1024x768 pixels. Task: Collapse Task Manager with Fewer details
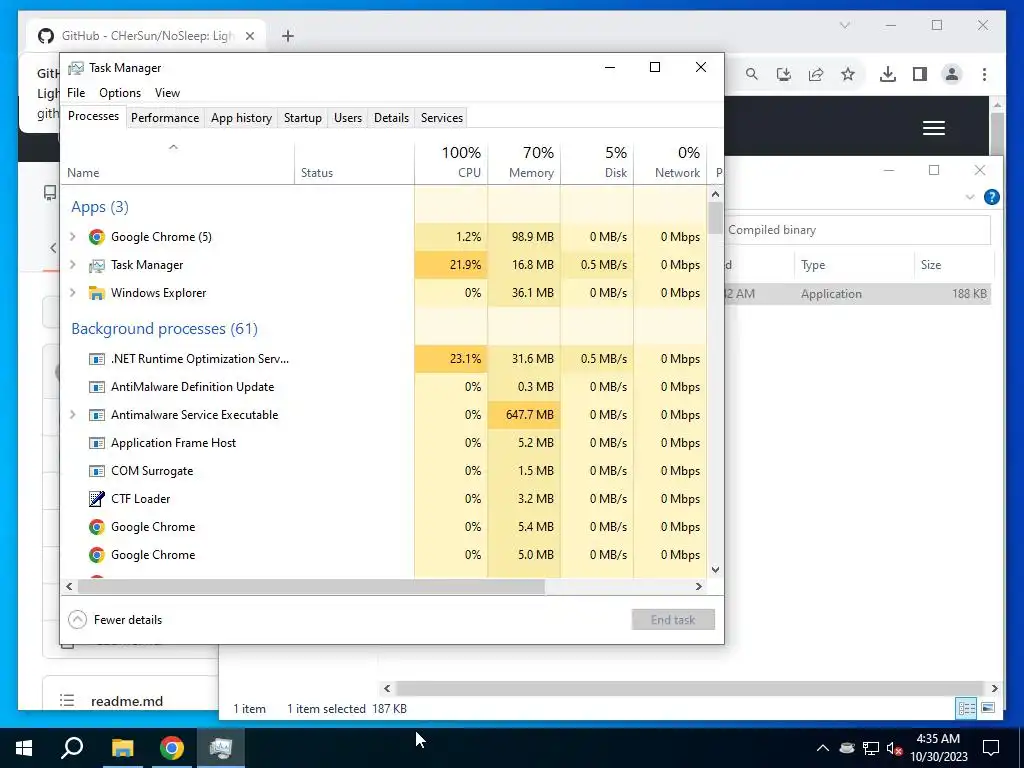(x=115, y=620)
